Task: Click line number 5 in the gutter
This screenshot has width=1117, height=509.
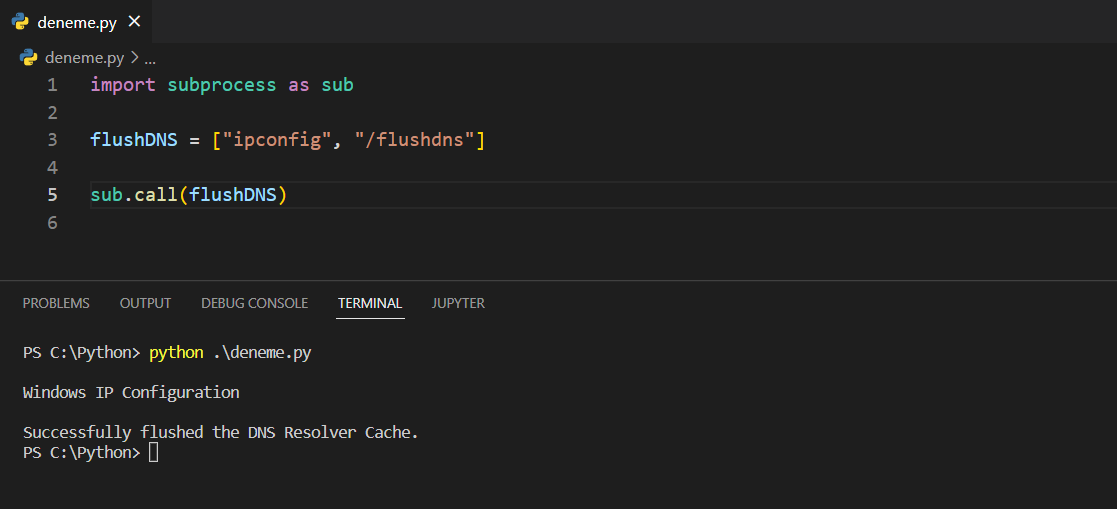Action: pyautogui.click(x=52, y=194)
